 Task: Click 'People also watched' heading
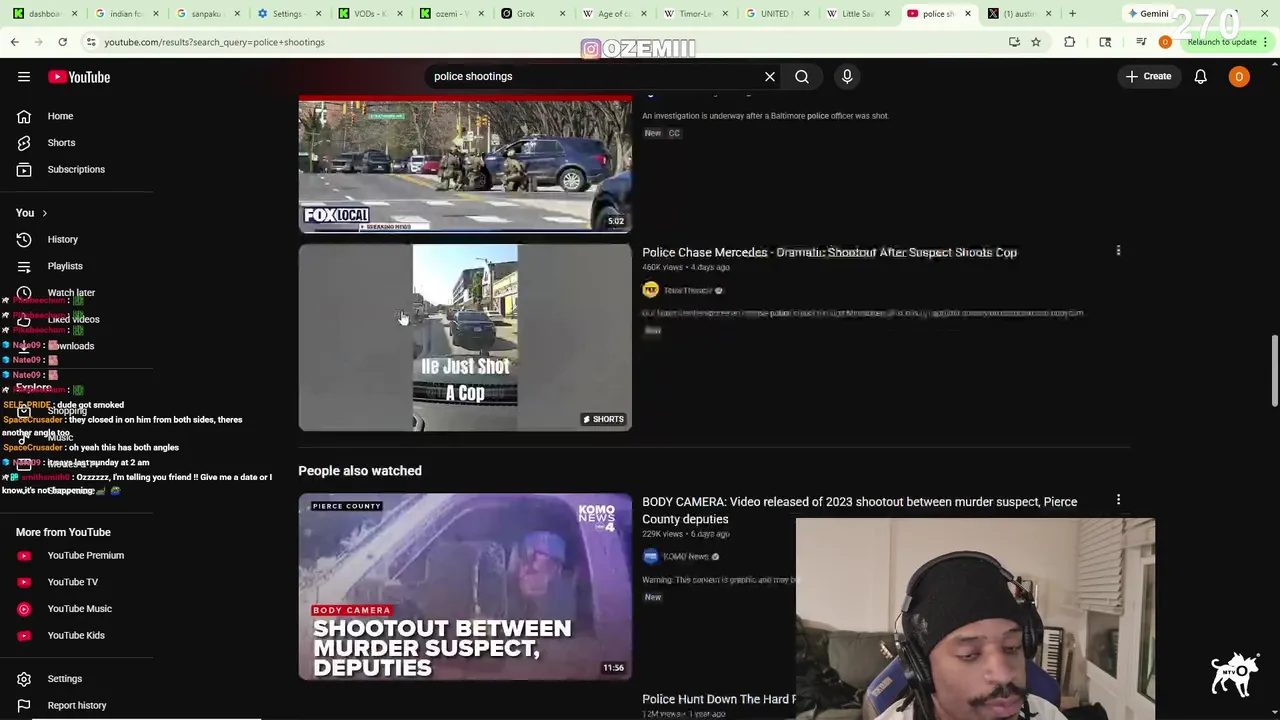tap(360, 471)
